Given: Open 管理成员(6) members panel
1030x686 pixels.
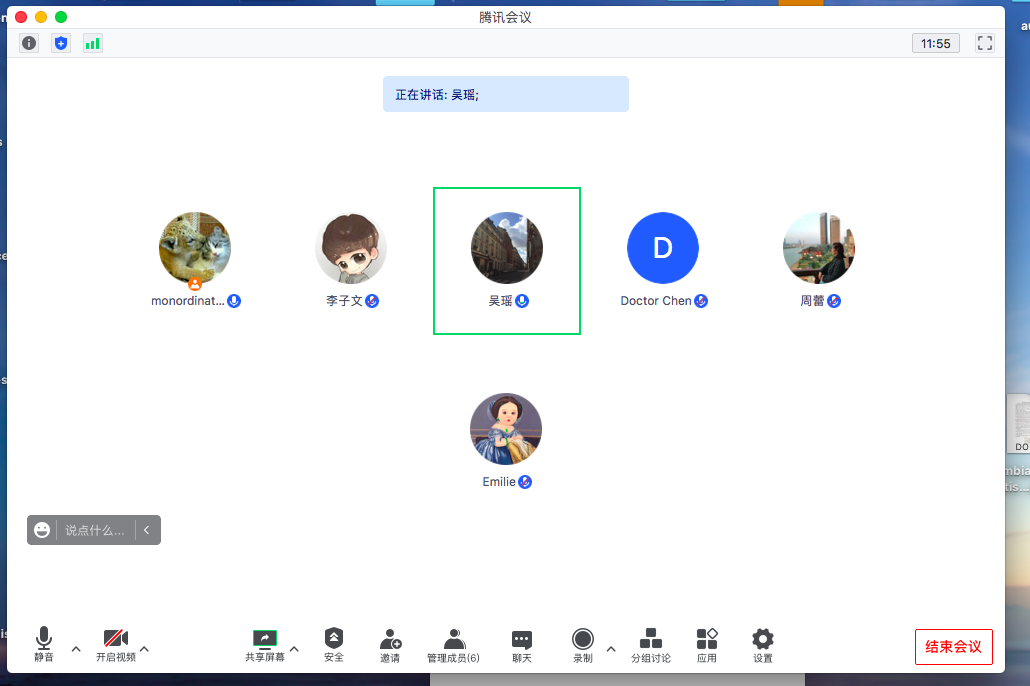Looking at the screenshot, I should (453, 645).
